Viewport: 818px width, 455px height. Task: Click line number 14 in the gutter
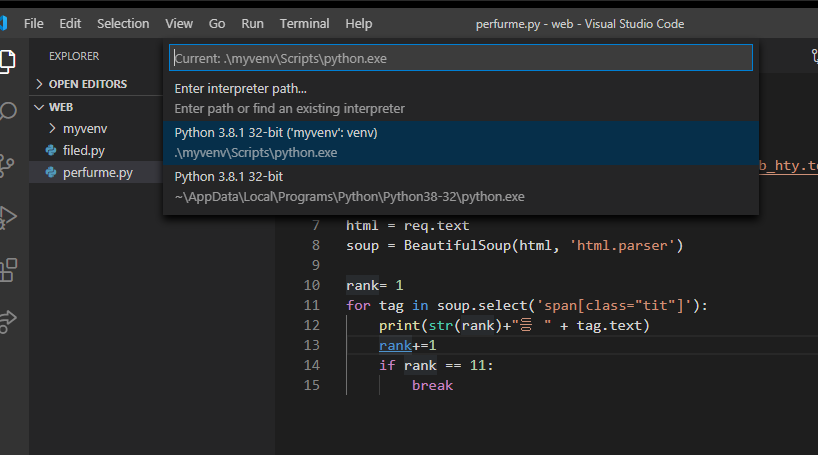[x=311, y=365]
